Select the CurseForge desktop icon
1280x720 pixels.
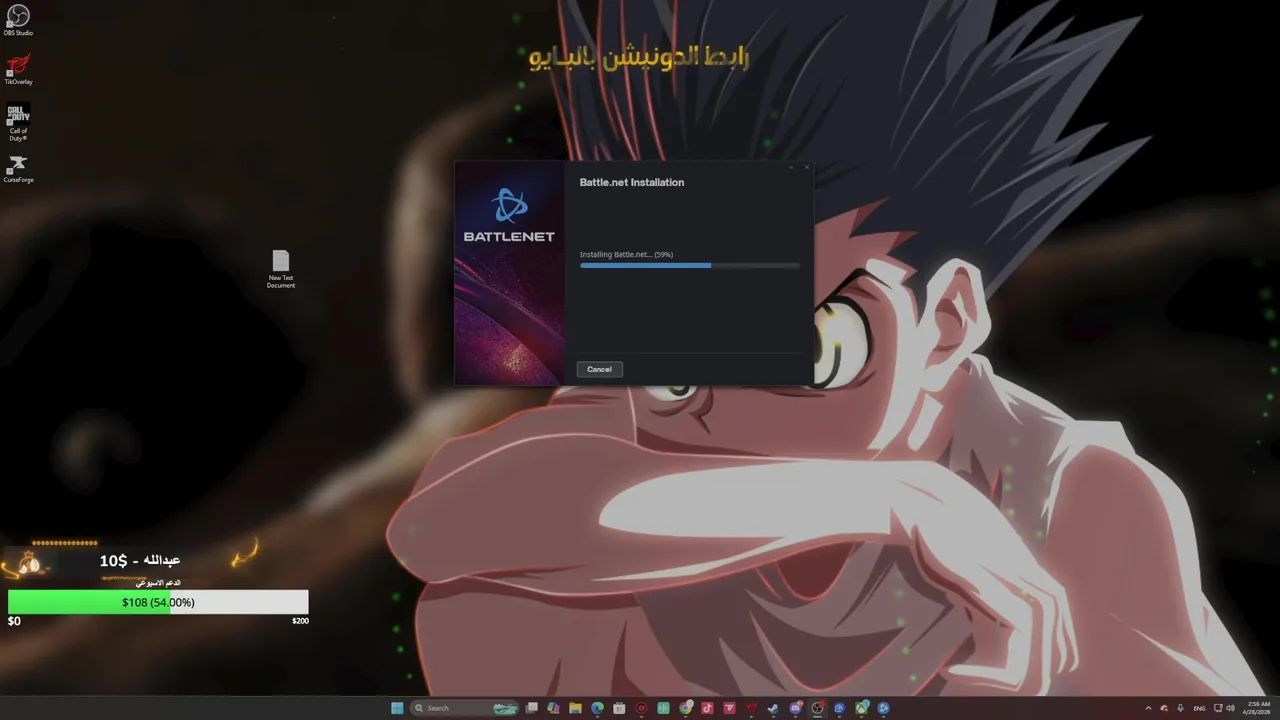coord(18,168)
